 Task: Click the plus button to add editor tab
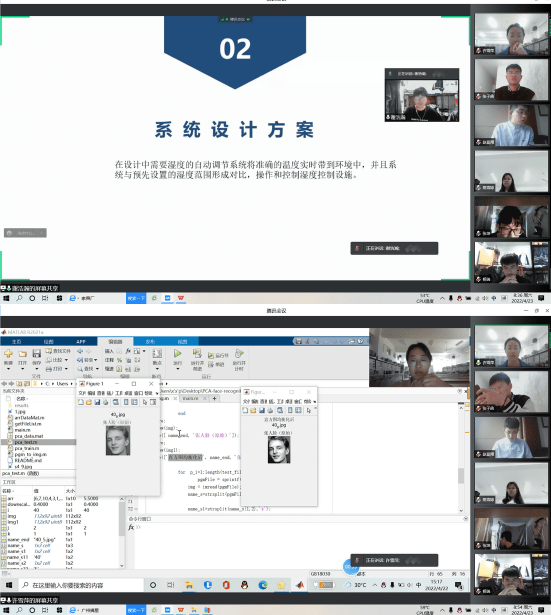coord(215,398)
